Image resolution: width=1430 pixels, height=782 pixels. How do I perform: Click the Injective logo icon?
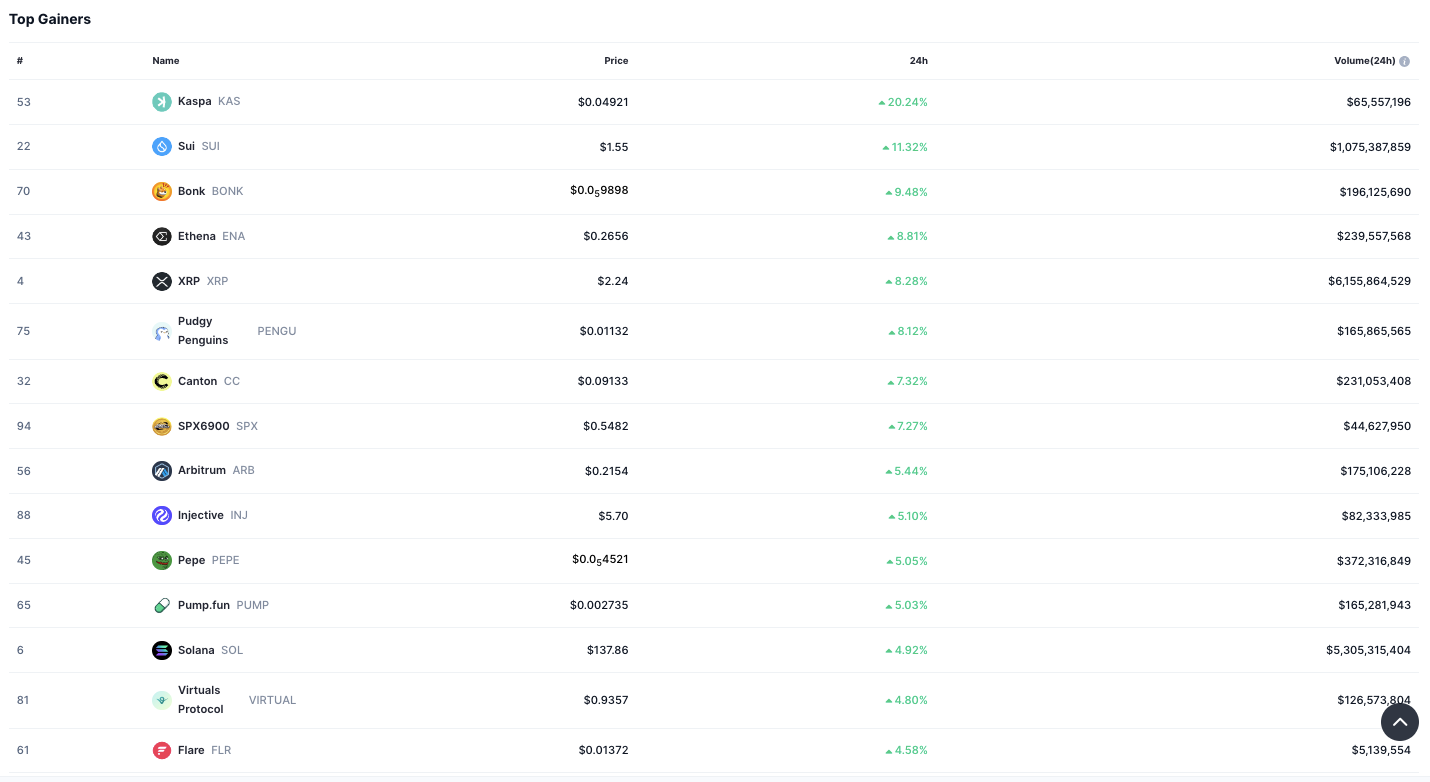[162, 515]
